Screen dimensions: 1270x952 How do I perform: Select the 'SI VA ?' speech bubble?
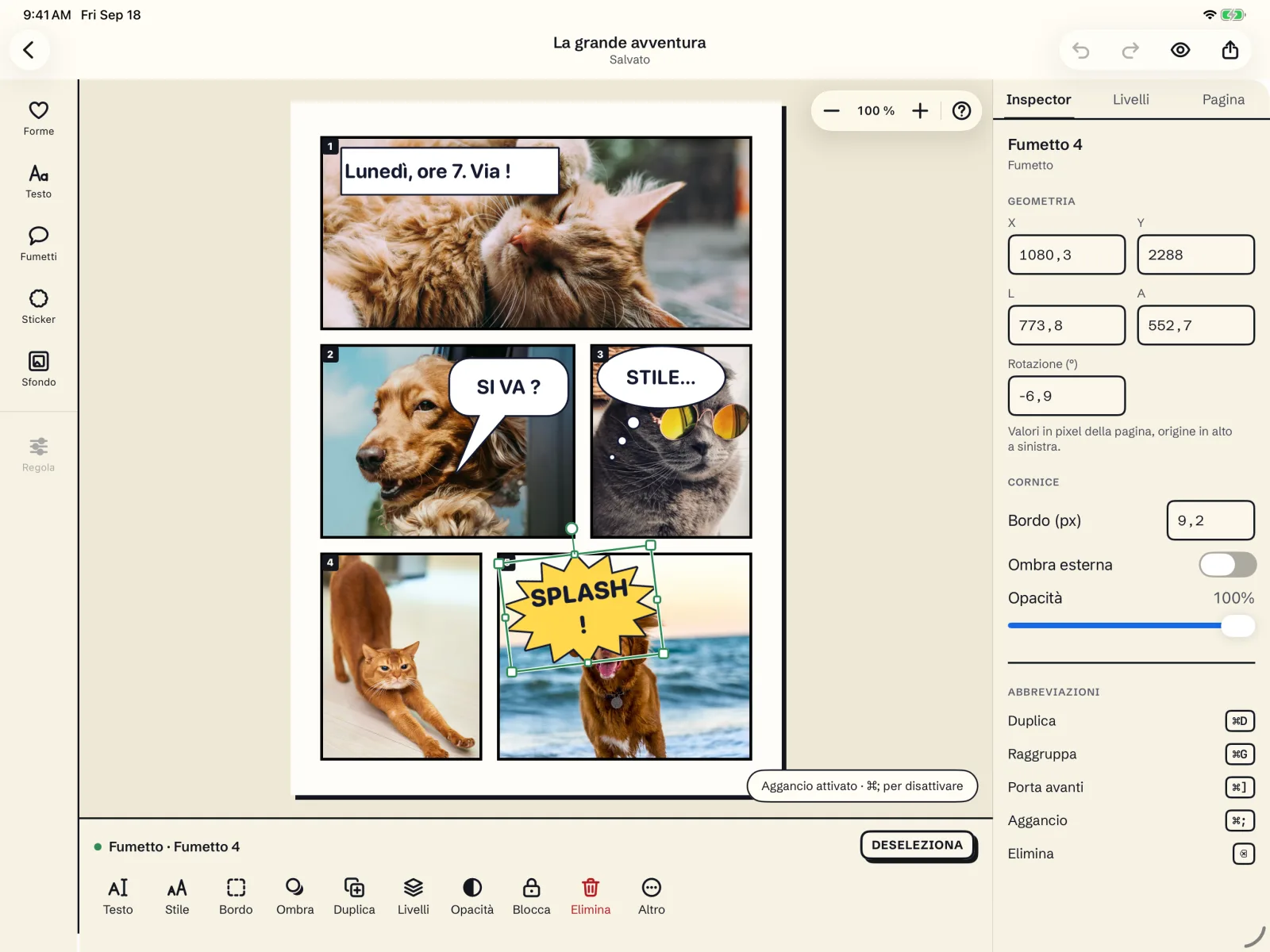509,387
